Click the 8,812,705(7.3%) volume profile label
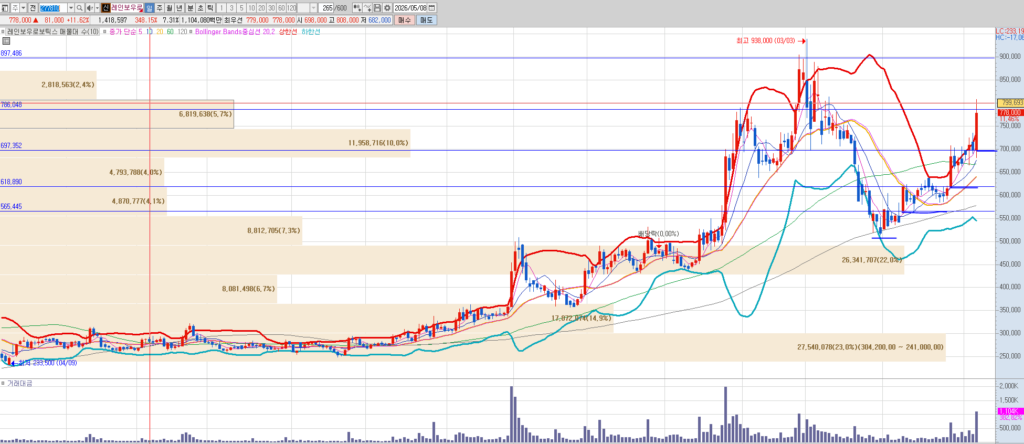Image resolution: width=1024 pixels, height=444 pixels. click(x=274, y=230)
